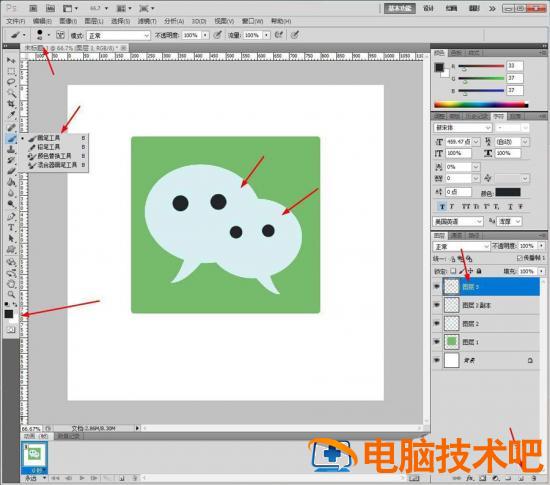Select the Eraser tool
The image size is (550, 485).
point(11,171)
